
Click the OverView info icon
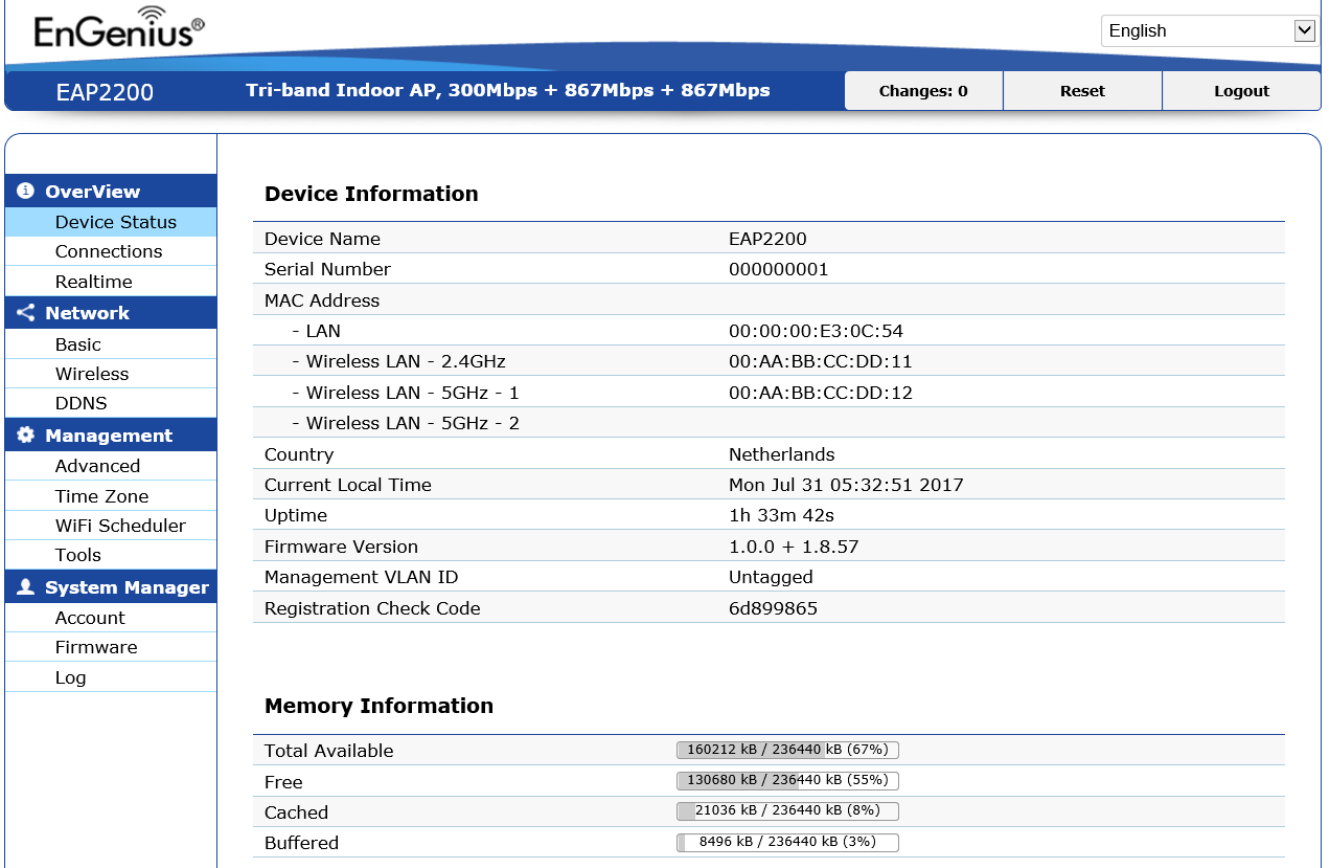[x=26, y=191]
